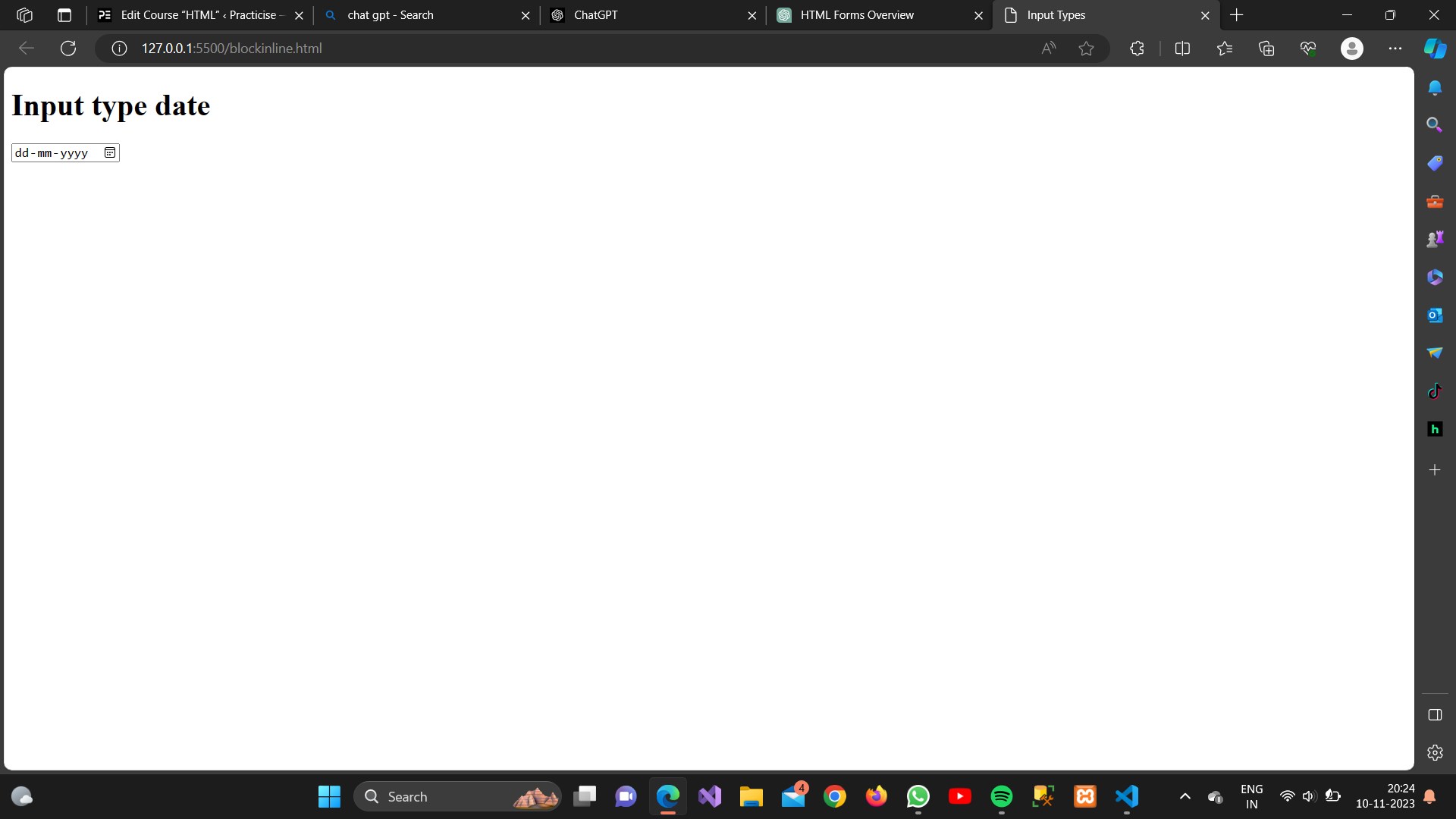Open TikTok in sidebar
This screenshot has width=1456, height=819.
(x=1435, y=391)
